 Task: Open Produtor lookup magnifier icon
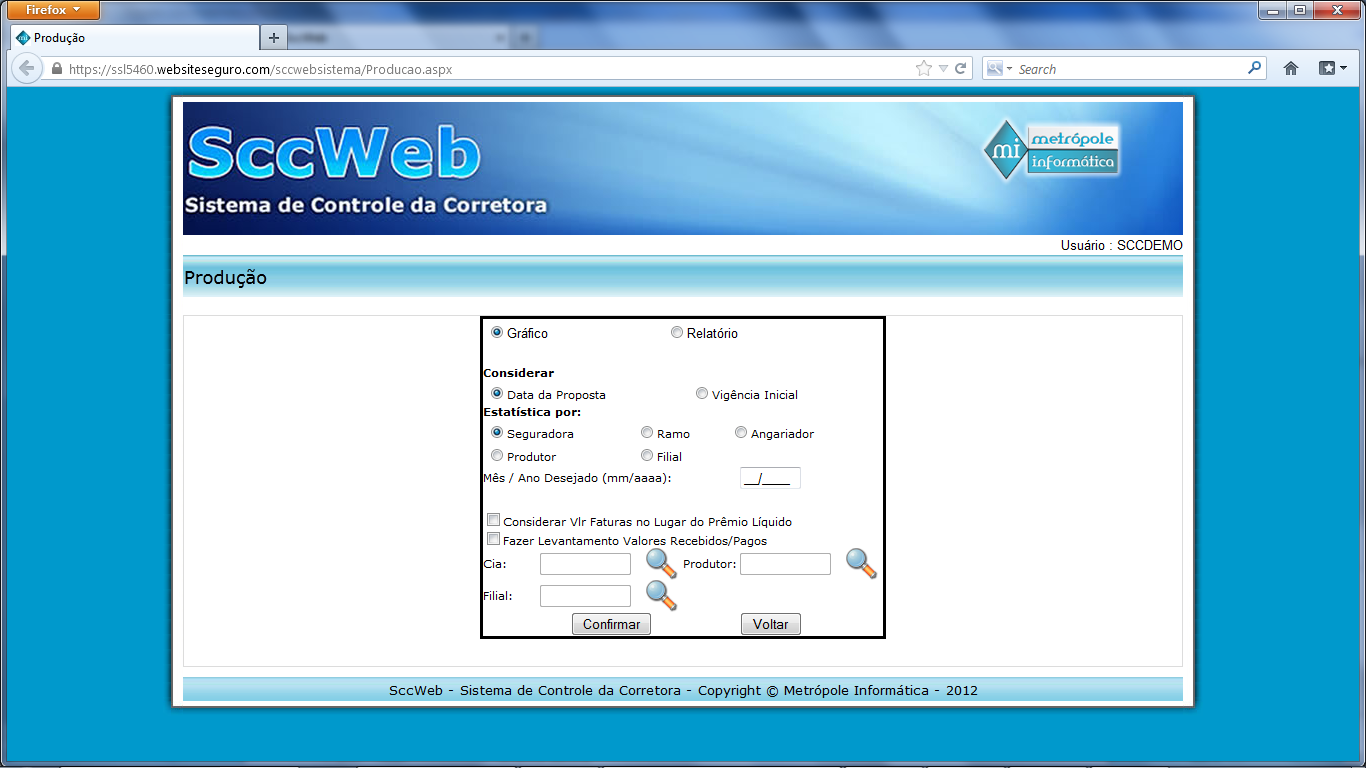pos(861,564)
